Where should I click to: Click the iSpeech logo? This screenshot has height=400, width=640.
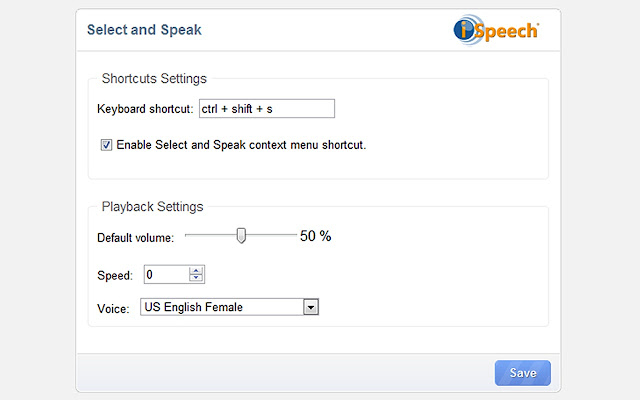coord(496,29)
